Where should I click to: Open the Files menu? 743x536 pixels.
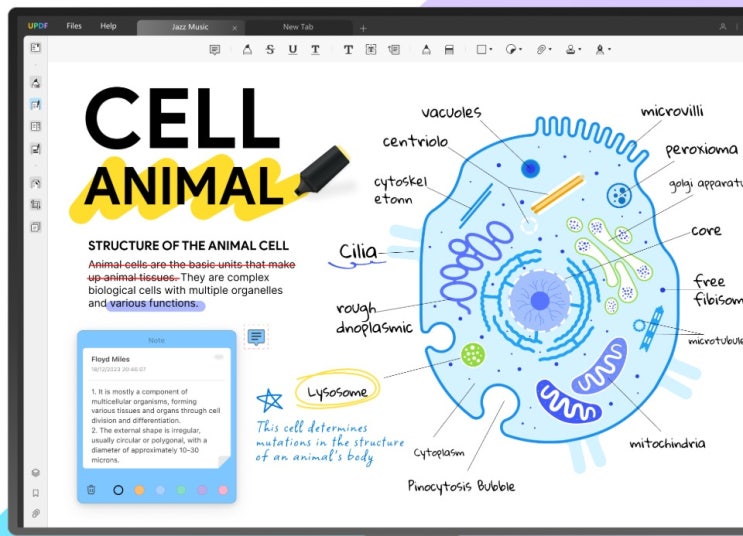(x=74, y=26)
